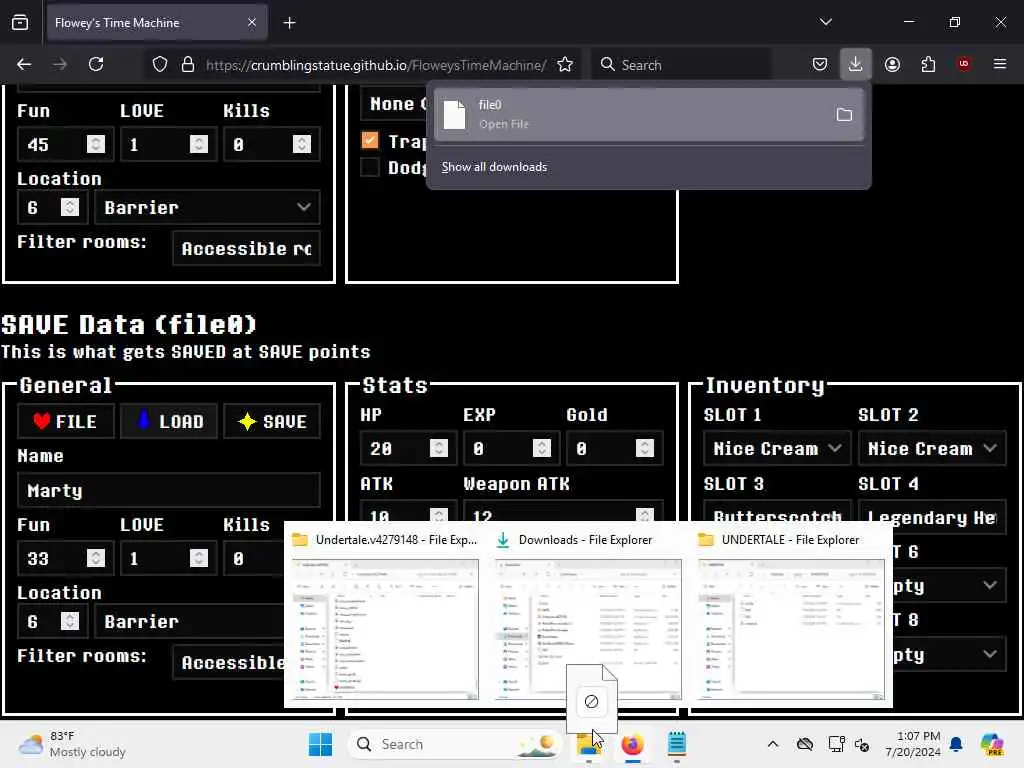
Task: Click the SAVE Data Fun 33 stepper
Action: [x=96, y=558]
